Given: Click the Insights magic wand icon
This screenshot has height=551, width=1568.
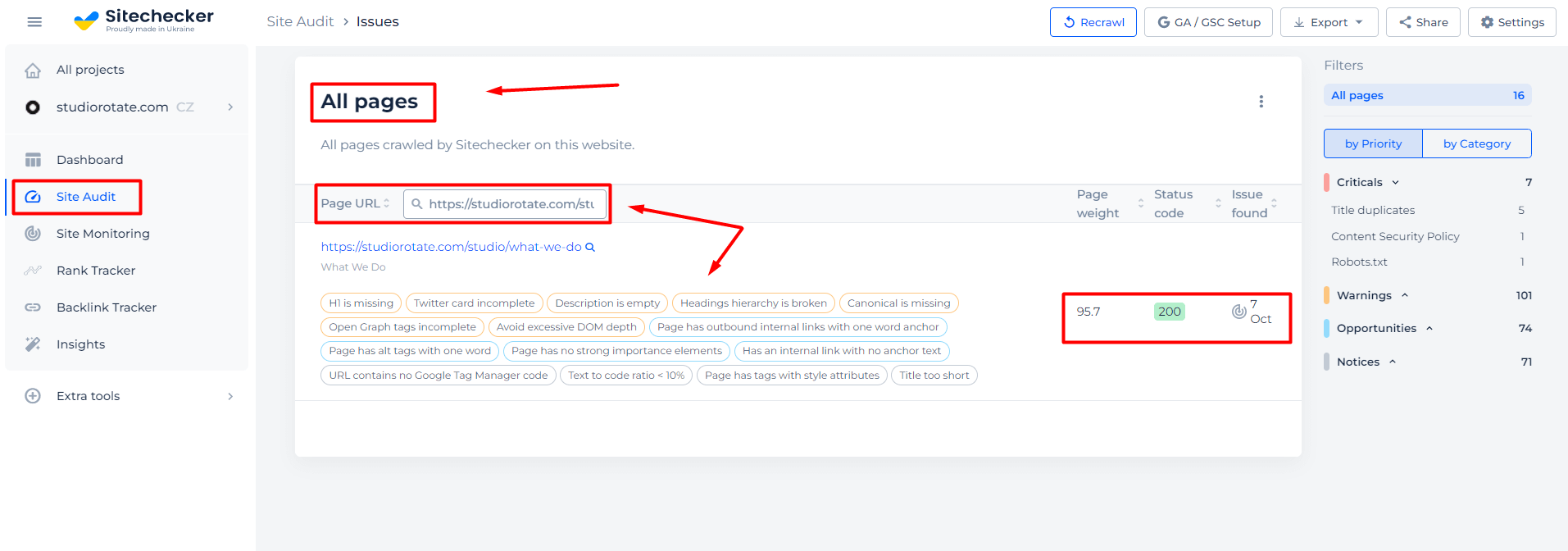Looking at the screenshot, I should coord(33,344).
